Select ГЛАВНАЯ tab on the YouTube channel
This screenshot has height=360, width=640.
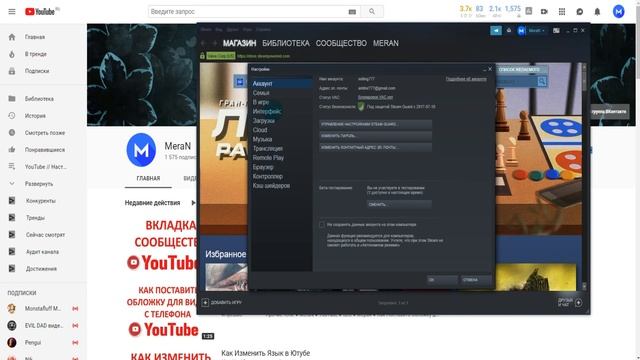tap(148, 178)
